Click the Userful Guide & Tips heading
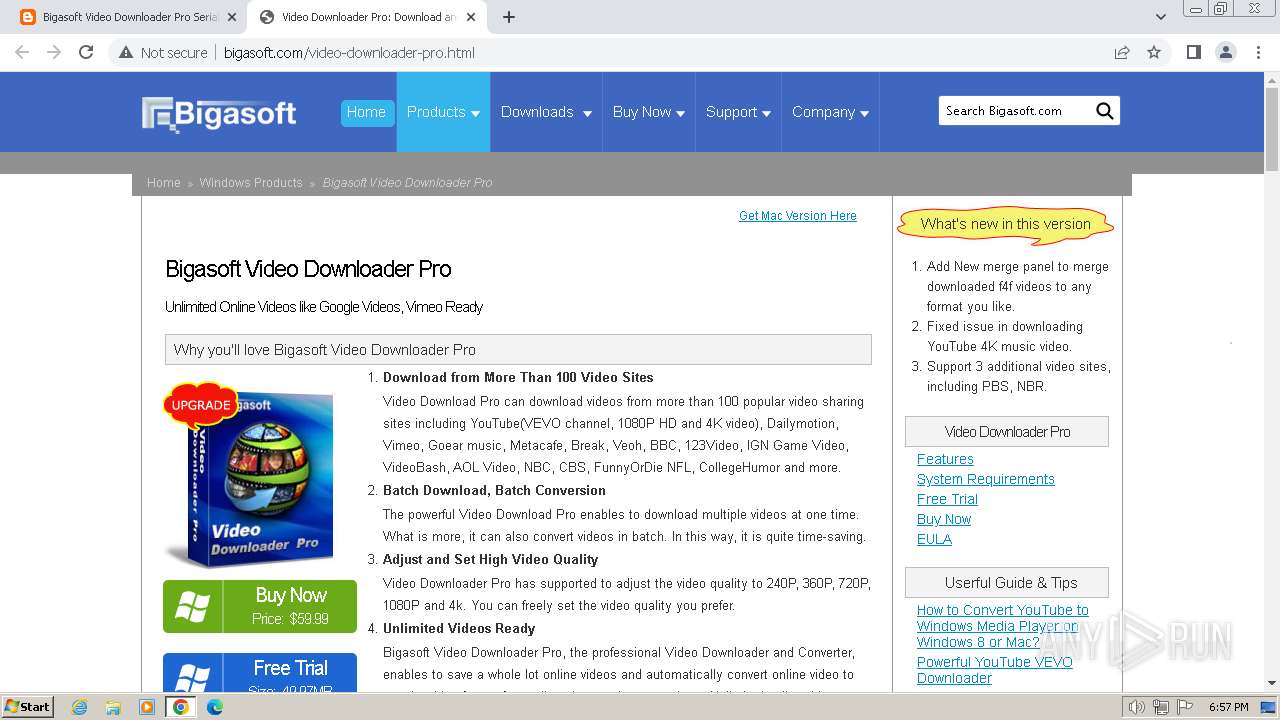 (1007, 583)
